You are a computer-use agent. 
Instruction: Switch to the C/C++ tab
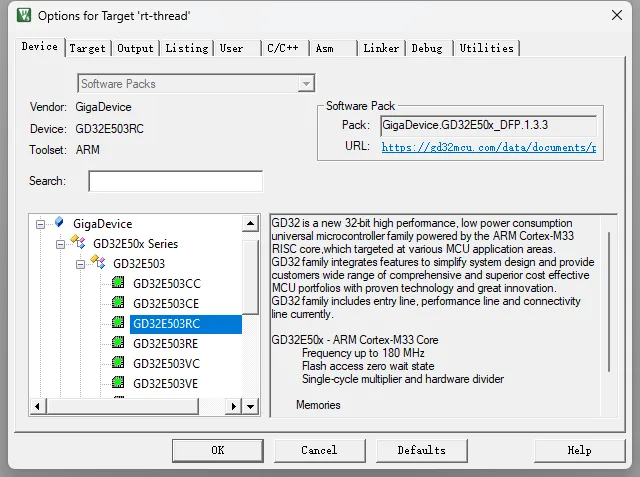click(x=283, y=49)
